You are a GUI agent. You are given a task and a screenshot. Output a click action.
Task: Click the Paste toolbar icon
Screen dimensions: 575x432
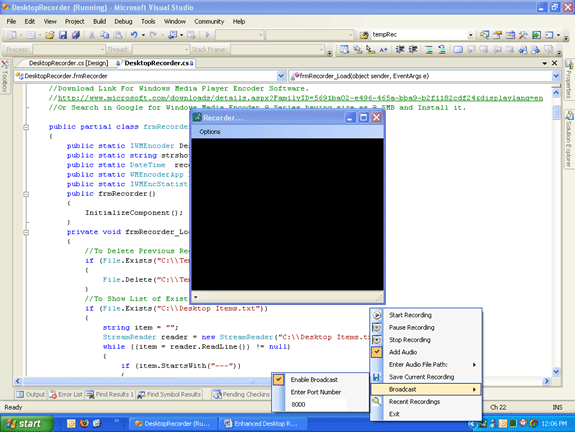tap(118, 35)
